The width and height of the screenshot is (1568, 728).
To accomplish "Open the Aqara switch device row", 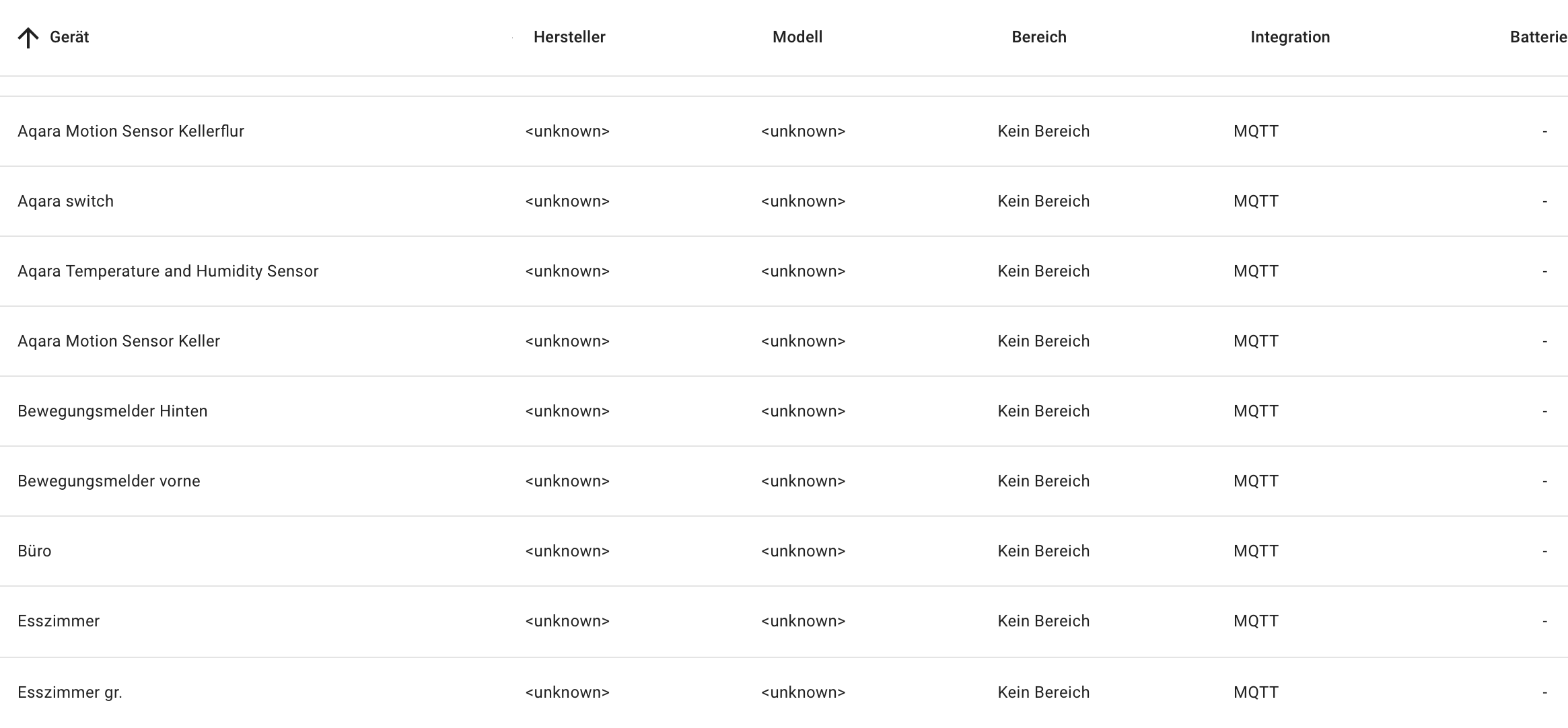I will [784, 201].
